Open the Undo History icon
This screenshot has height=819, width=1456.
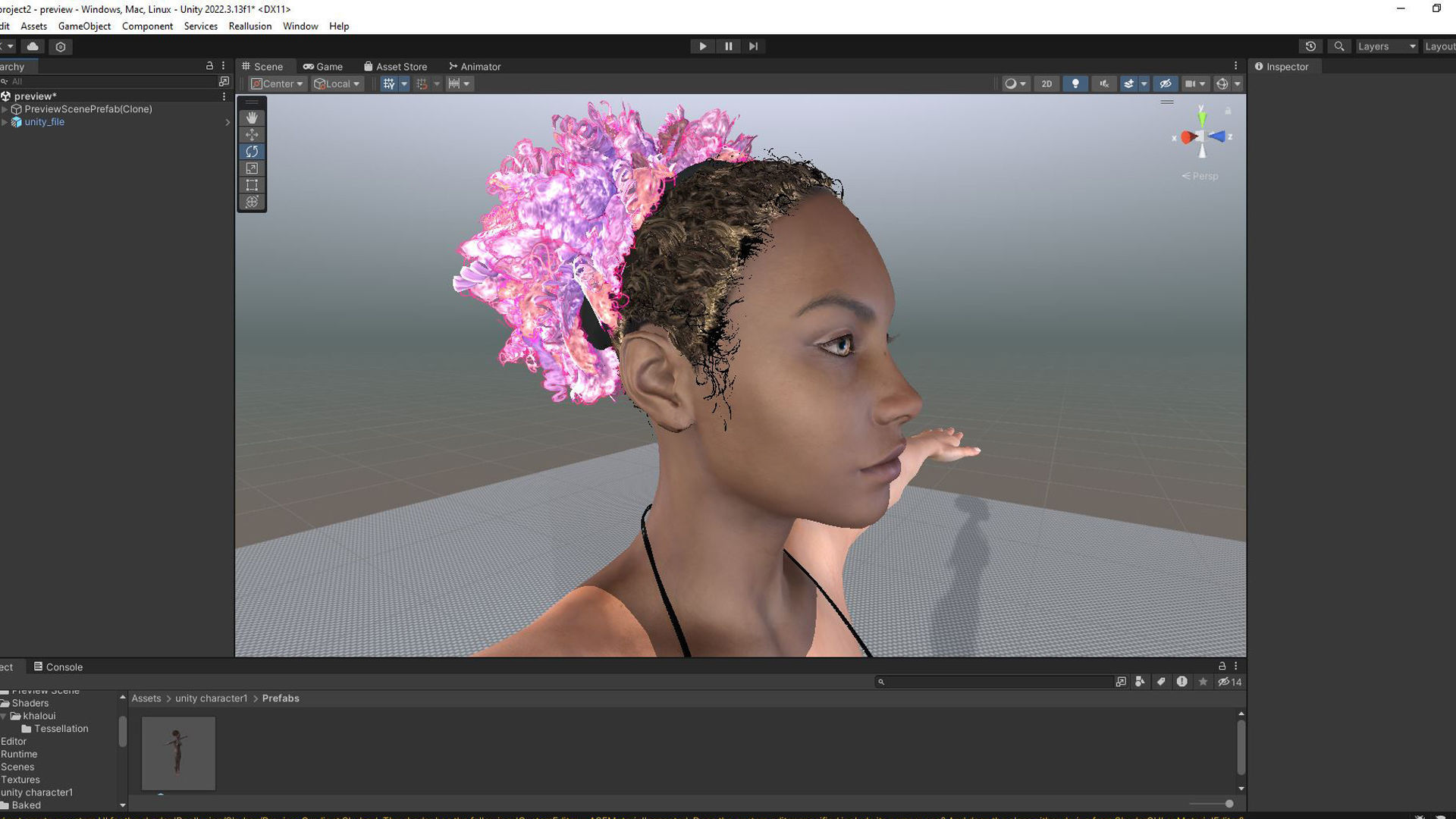coord(1310,46)
